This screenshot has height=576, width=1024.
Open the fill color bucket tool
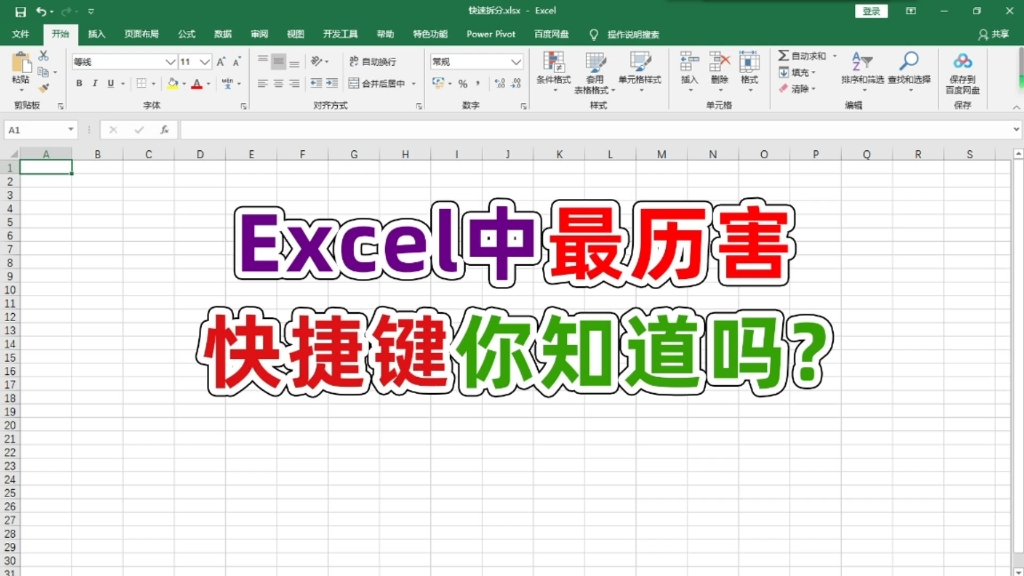click(x=172, y=83)
